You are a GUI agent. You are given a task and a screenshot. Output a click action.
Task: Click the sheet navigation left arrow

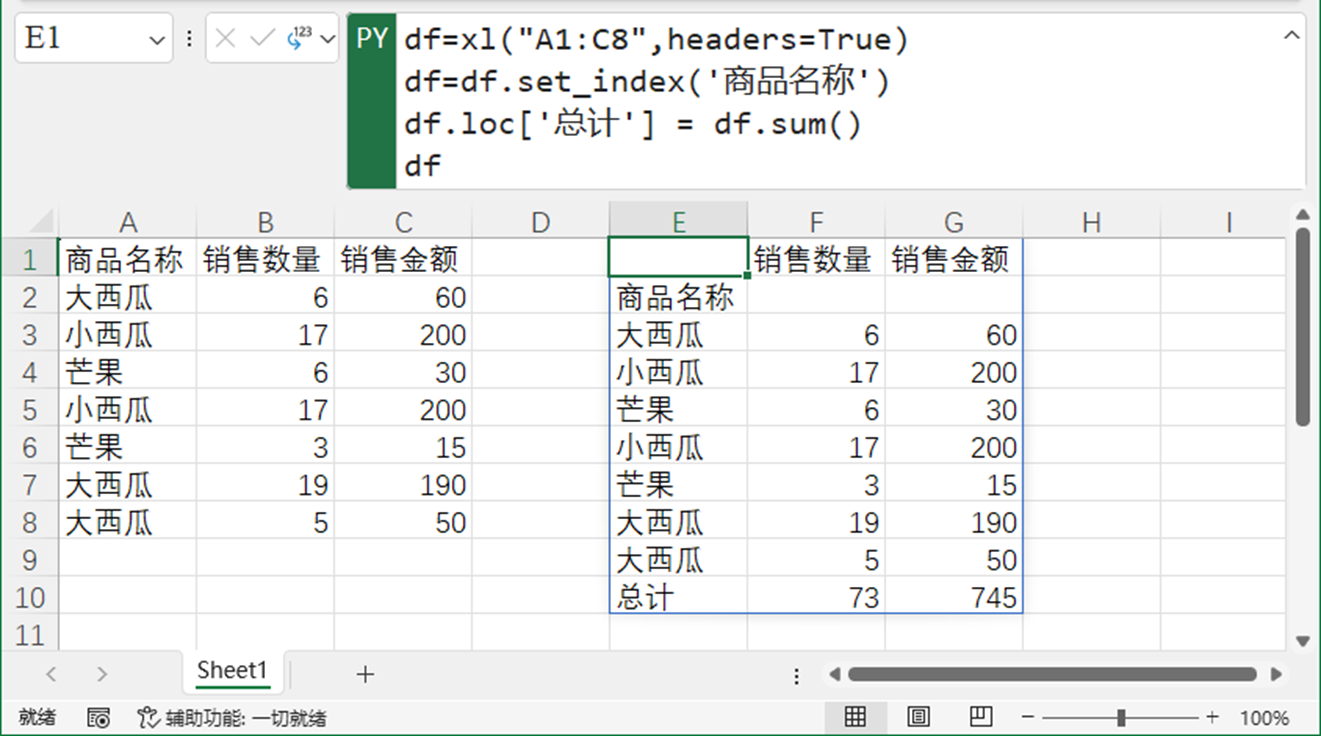coord(52,675)
